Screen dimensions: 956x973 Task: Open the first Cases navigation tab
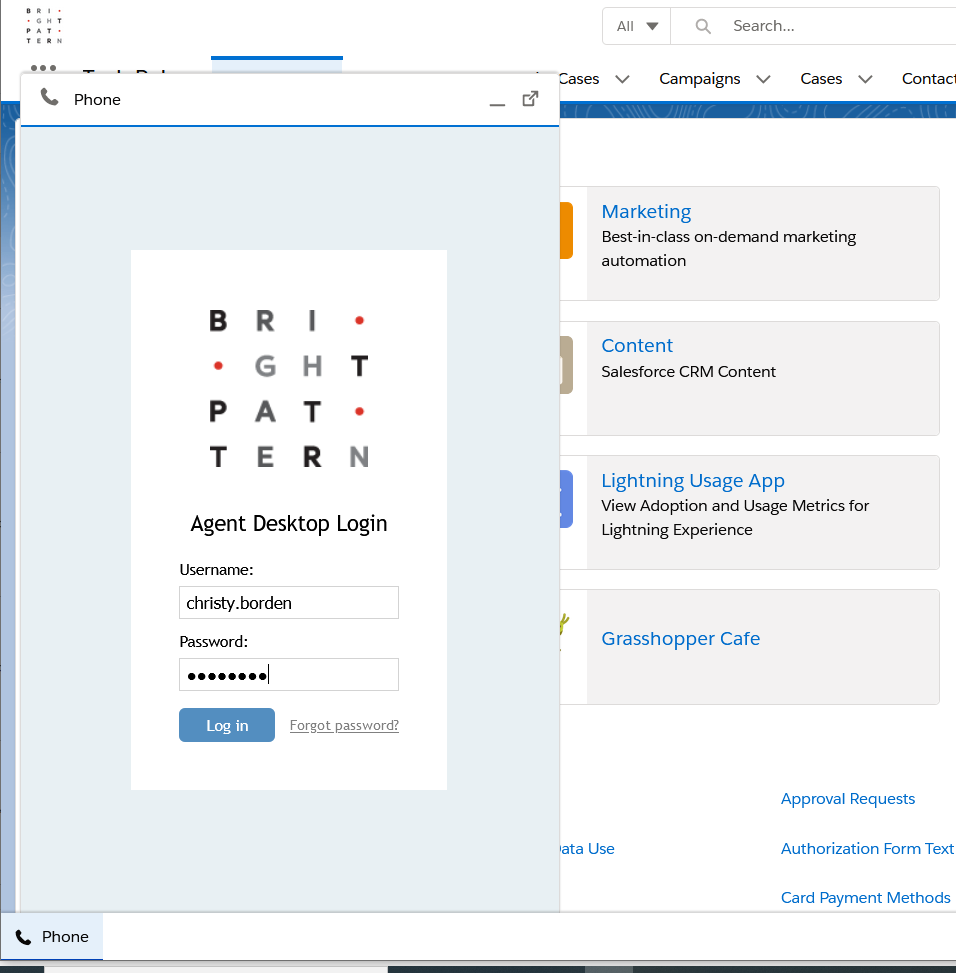(579, 79)
